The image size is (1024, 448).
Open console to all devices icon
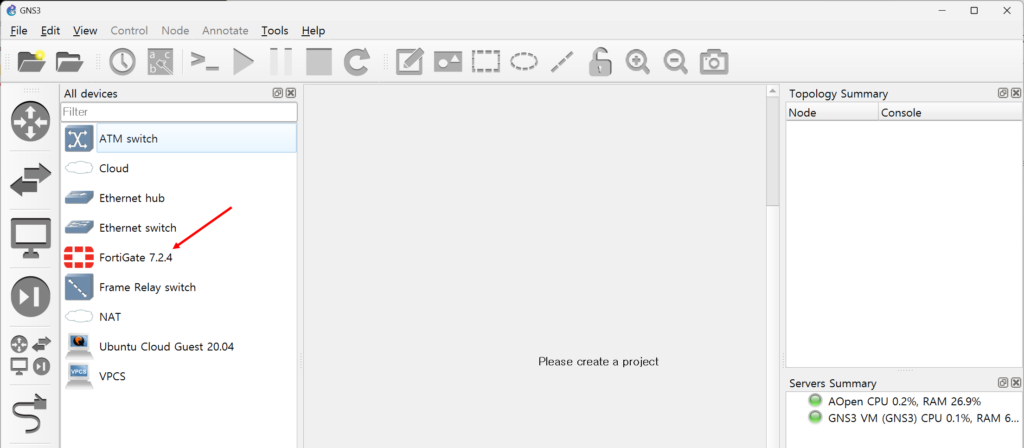[204, 61]
